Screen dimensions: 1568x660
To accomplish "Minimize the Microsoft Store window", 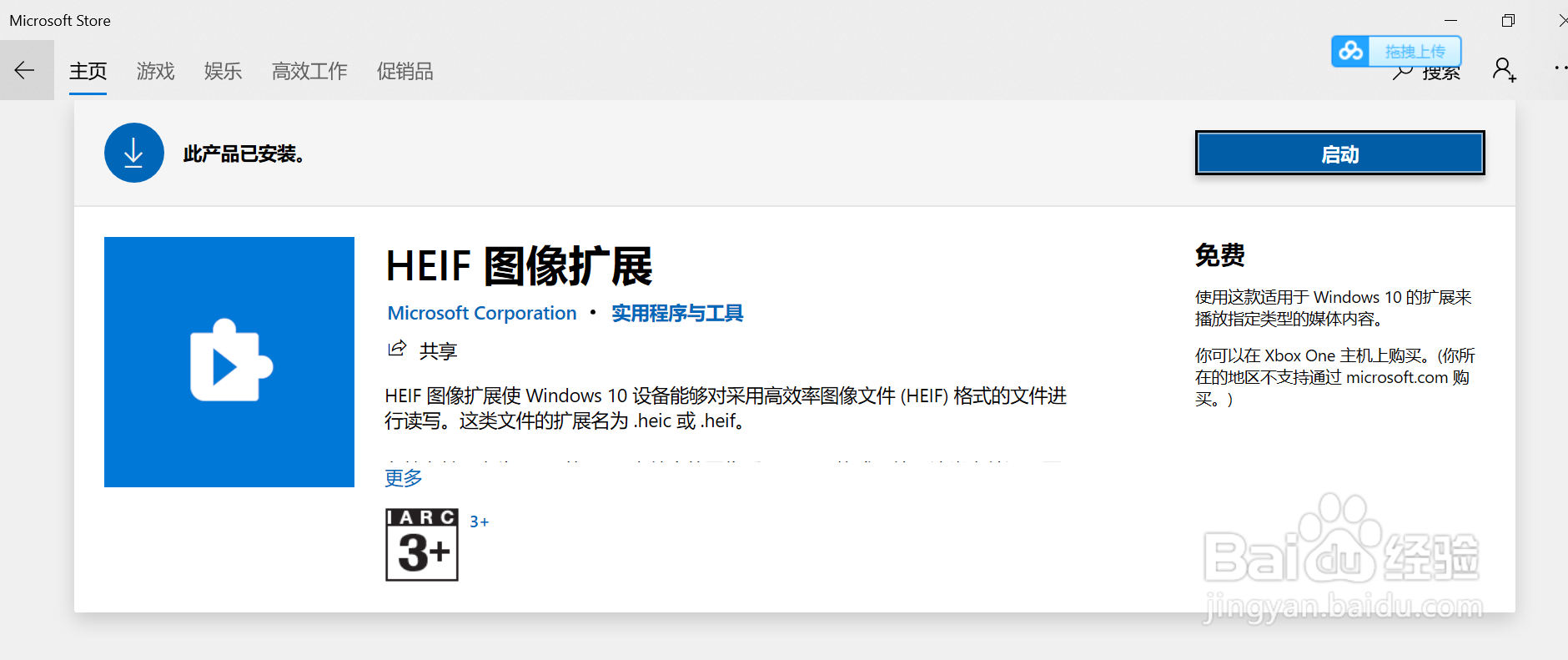I will pos(1451,21).
